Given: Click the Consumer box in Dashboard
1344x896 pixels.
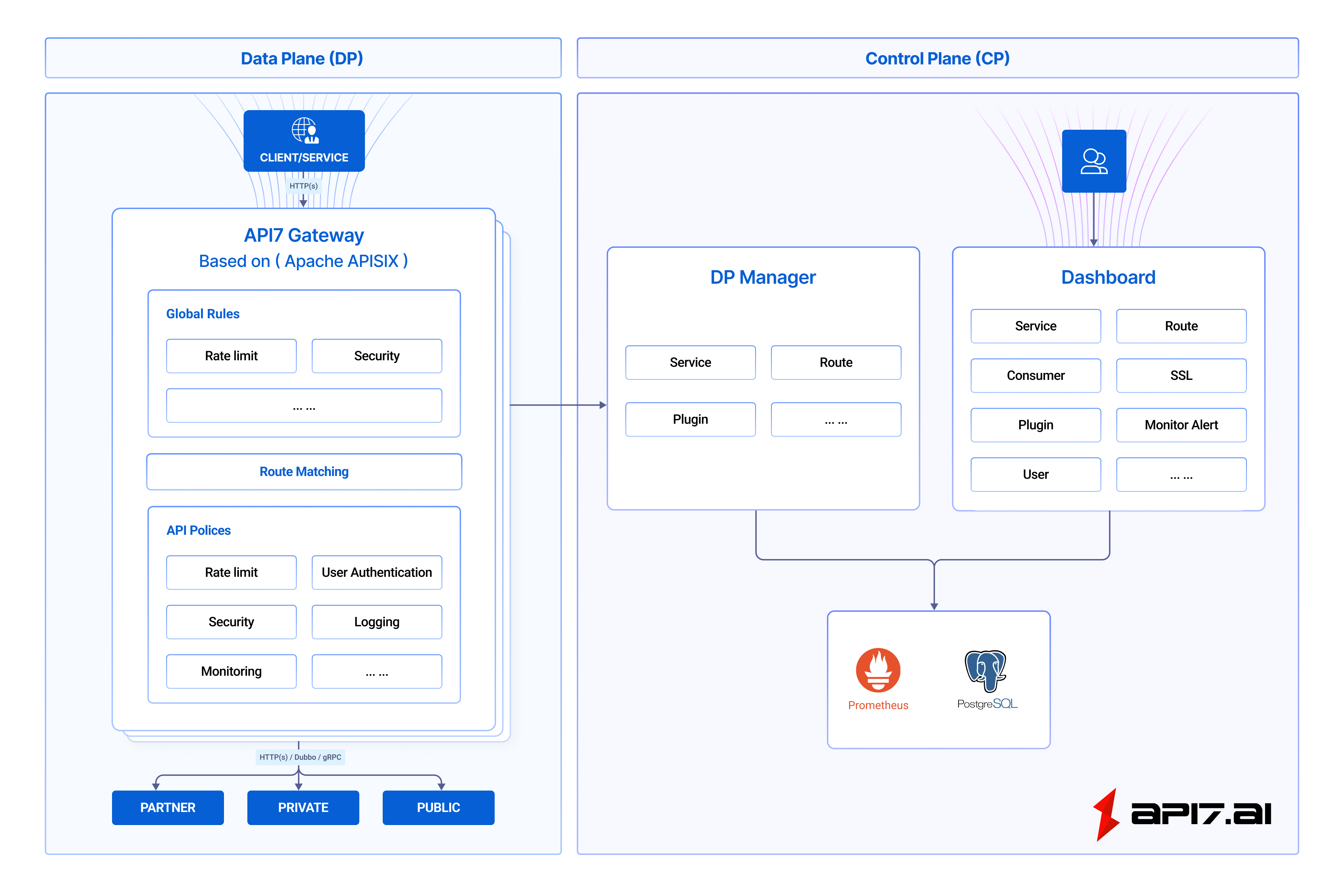Looking at the screenshot, I should coord(1035,376).
